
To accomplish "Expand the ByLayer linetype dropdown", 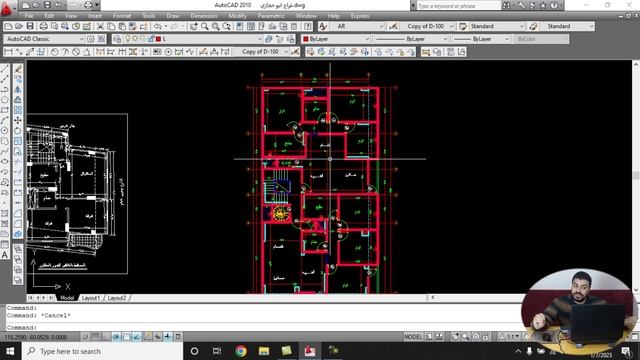I will tap(445, 39).
